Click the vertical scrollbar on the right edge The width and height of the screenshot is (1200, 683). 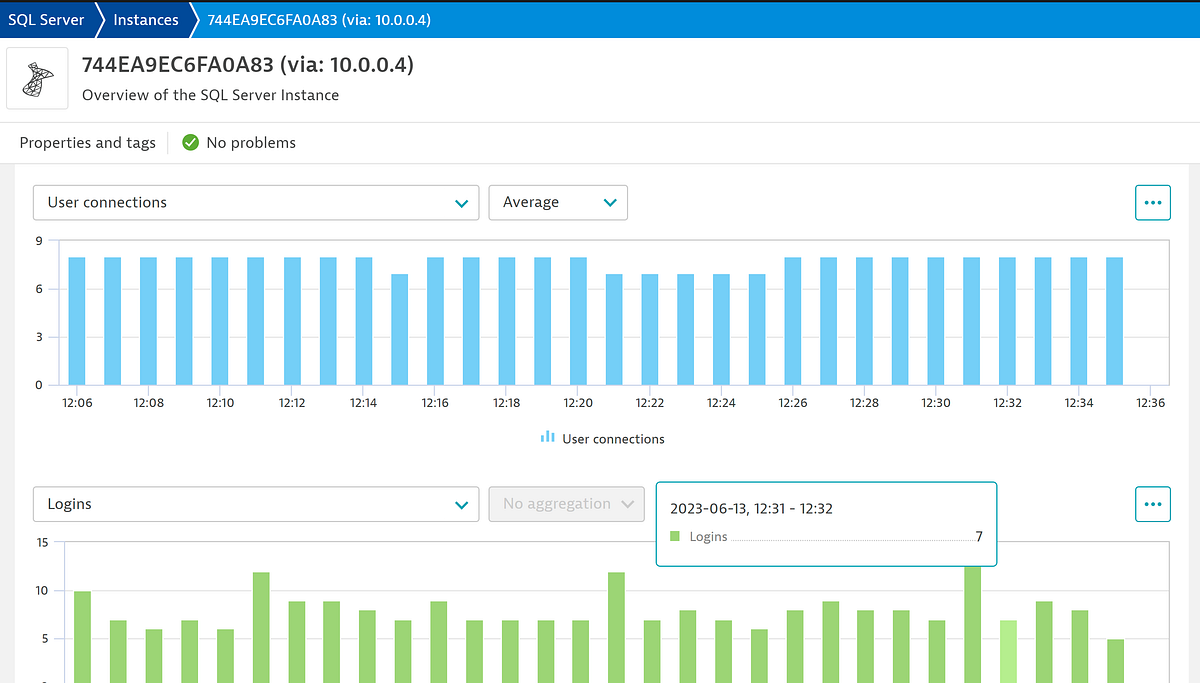pos(1195,400)
